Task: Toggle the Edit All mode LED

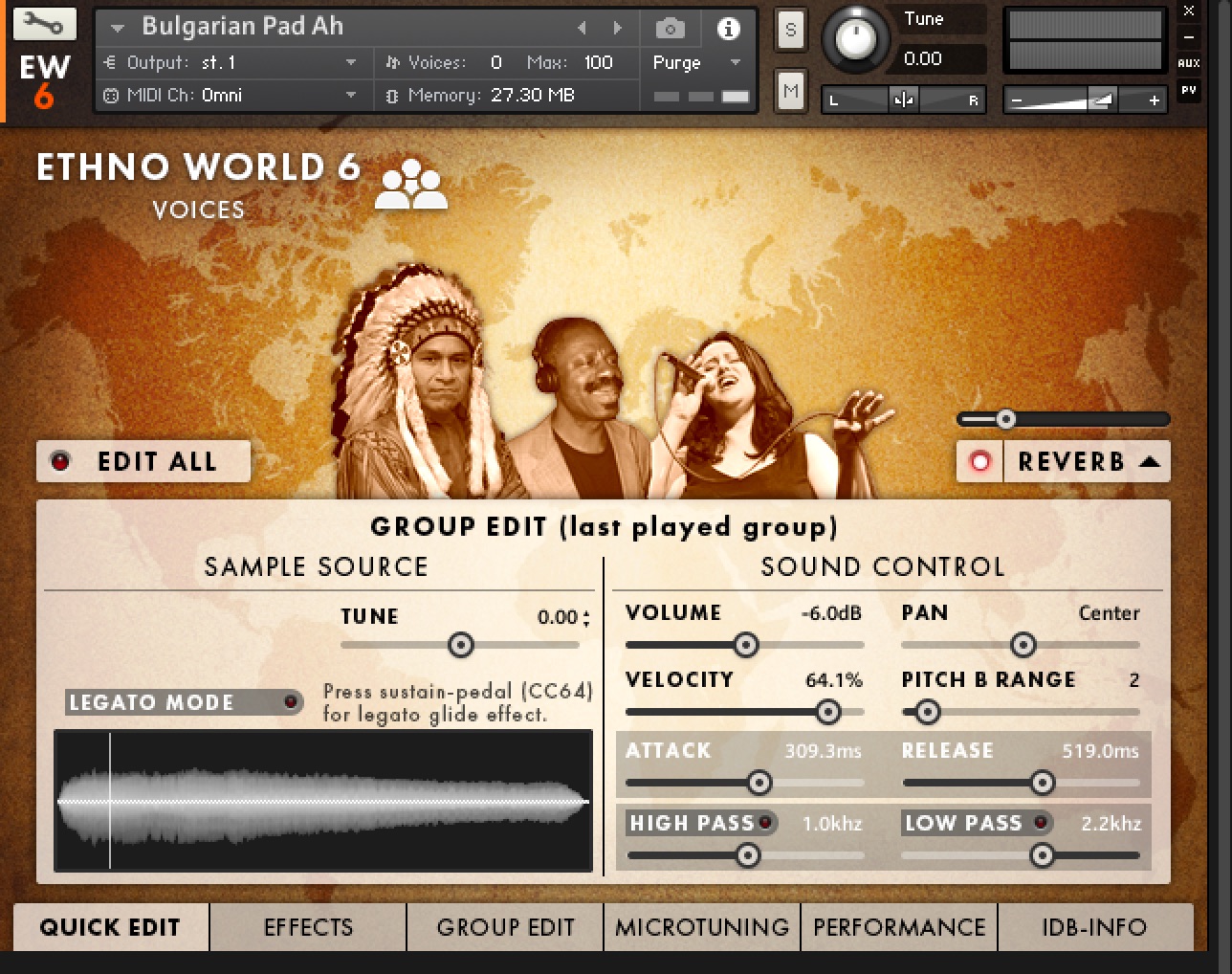Action: coord(60,461)
